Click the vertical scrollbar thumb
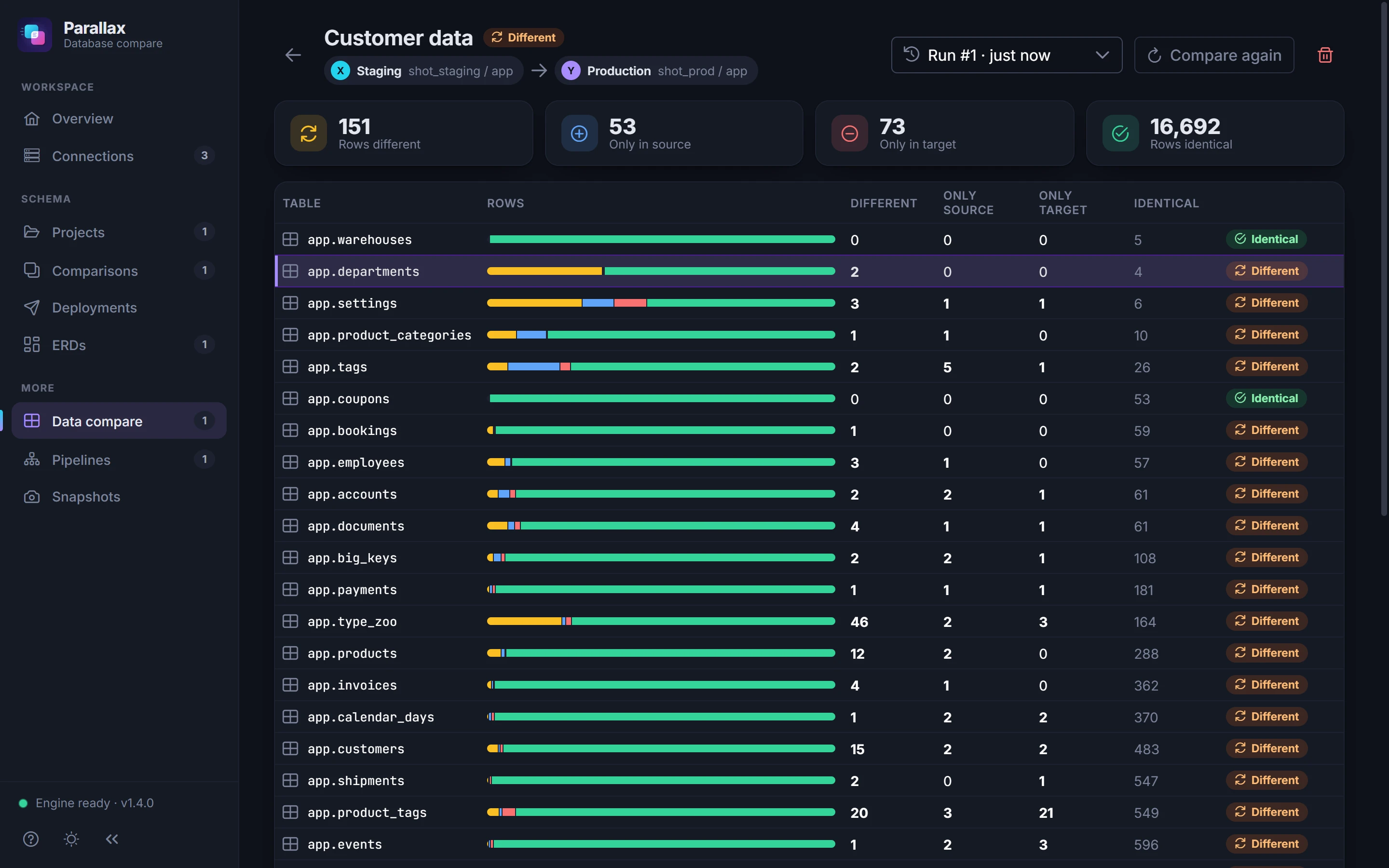 tap(1383, 258)
